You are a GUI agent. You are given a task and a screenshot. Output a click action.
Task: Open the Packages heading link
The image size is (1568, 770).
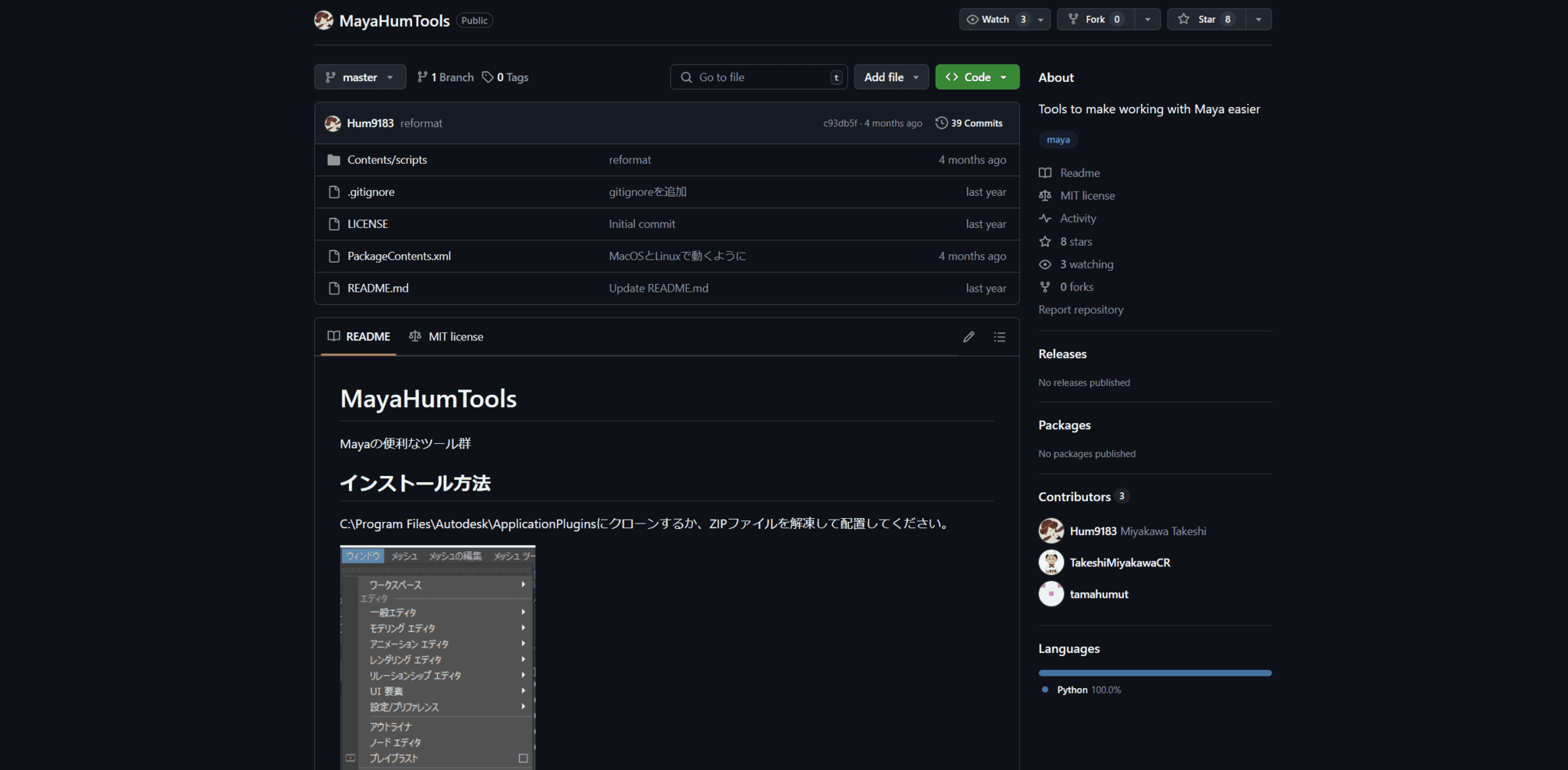(1065, 426)
